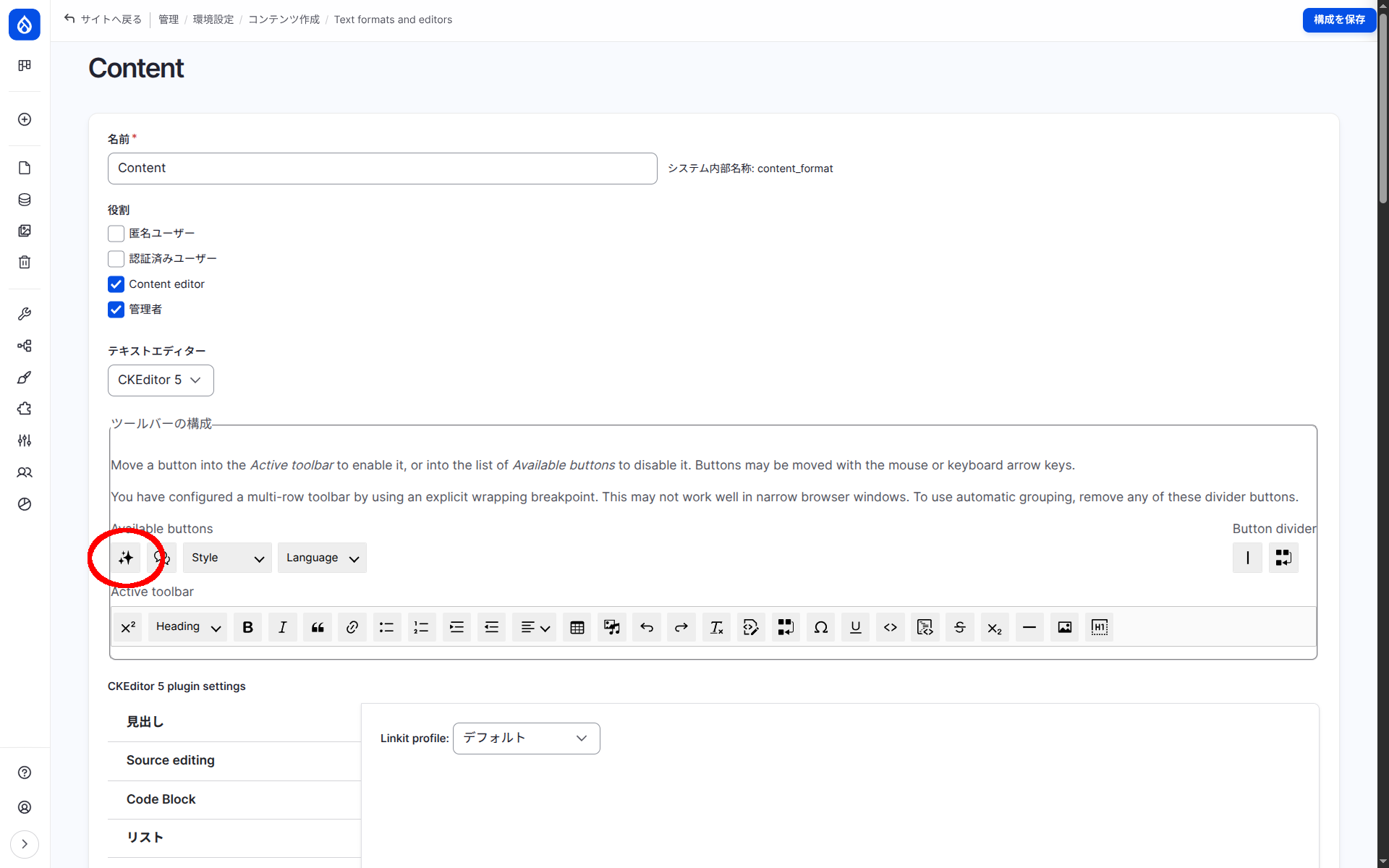
Task: Expand the Linkit profile dropdown
Action: coord(526,739)
